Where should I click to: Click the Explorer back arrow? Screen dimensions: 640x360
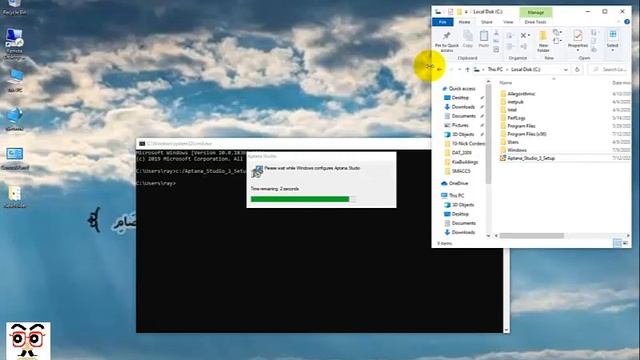coord(440,69)
